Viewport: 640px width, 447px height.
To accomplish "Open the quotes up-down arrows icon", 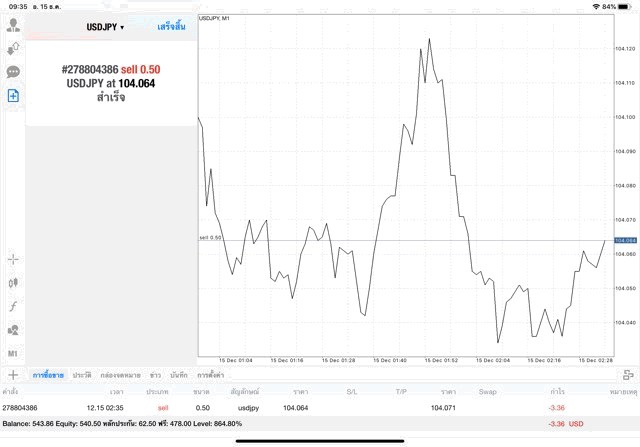I will (x=13, y=49).
